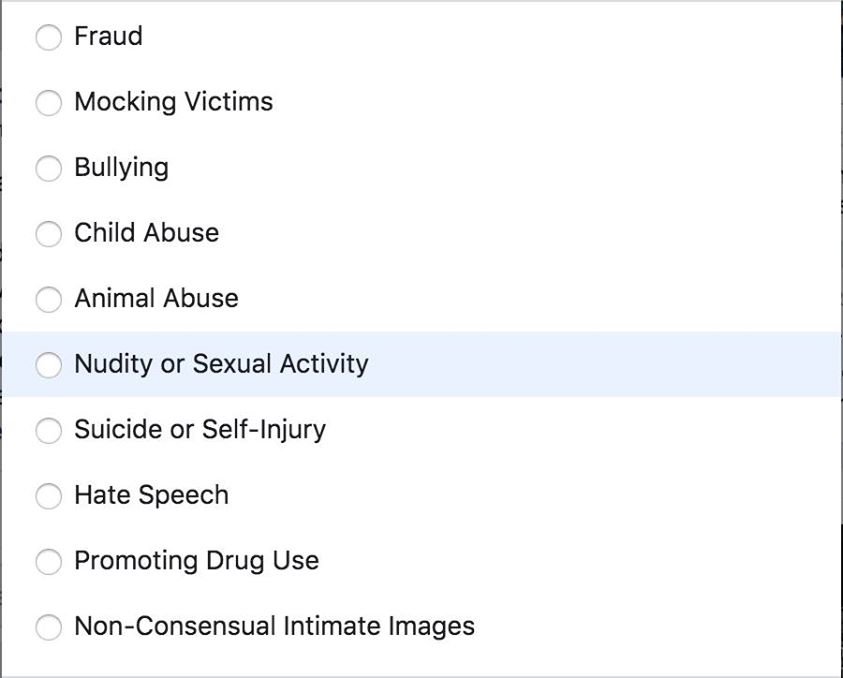Tick the Child Abuse radio circle
This screenshot has height=678, width=843.
point(48,234)
